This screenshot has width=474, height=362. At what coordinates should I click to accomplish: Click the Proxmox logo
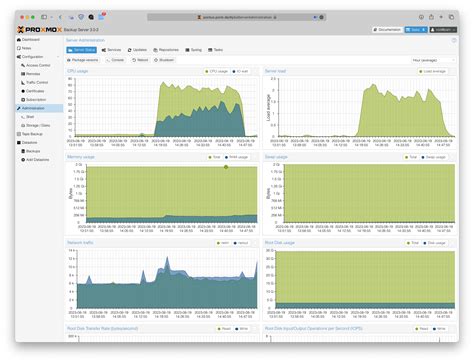tap(39, 30)
